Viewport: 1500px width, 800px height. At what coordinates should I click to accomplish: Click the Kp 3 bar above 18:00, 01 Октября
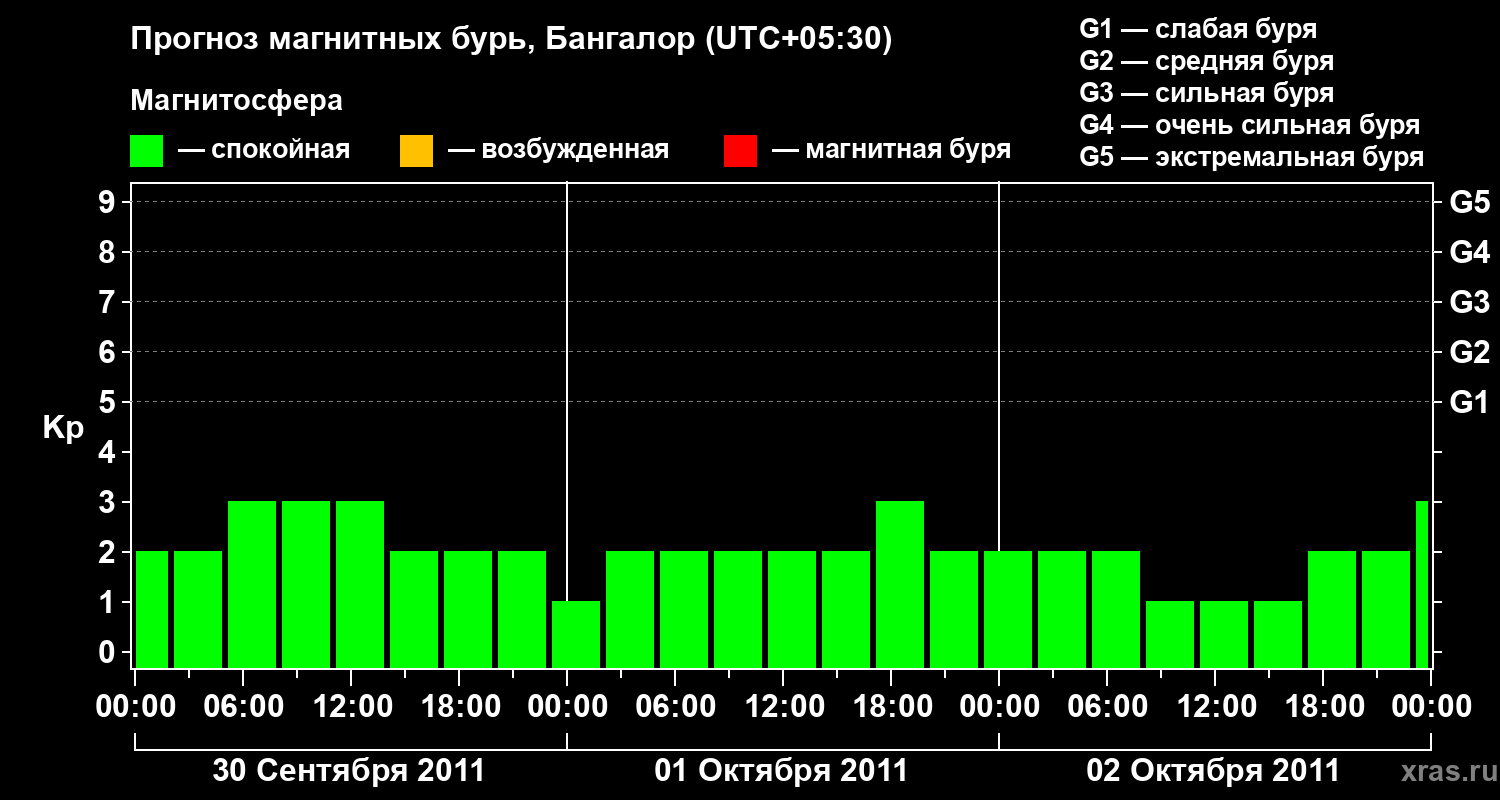[900, 584]
